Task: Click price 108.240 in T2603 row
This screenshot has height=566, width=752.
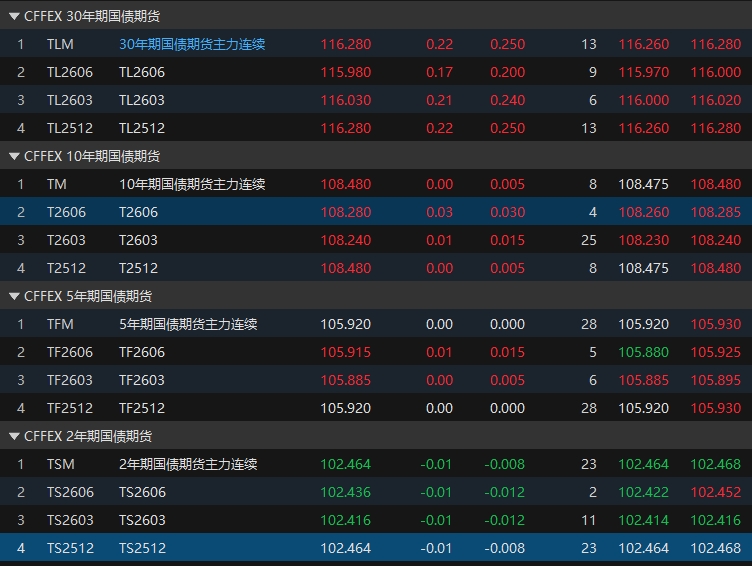Action: point(346,240)
